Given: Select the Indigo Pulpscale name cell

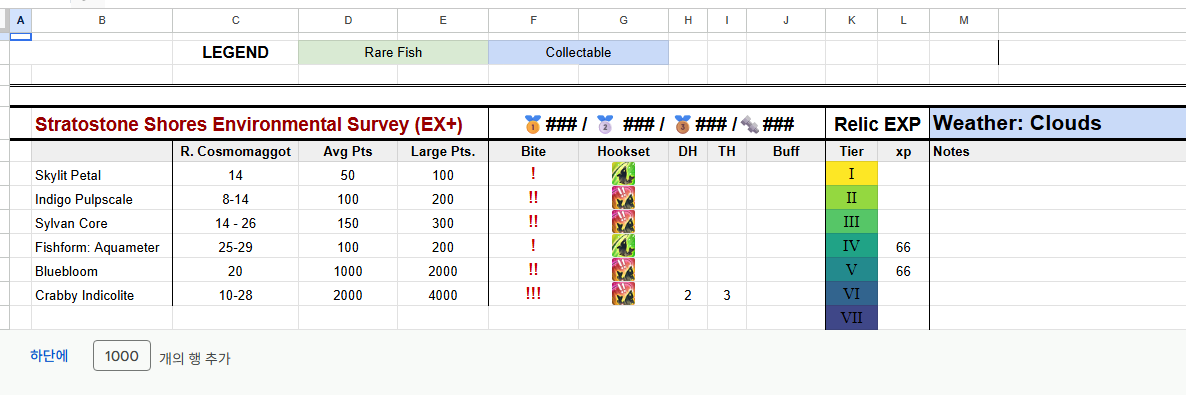Looking at the screenshot, I should coord(102,199).
